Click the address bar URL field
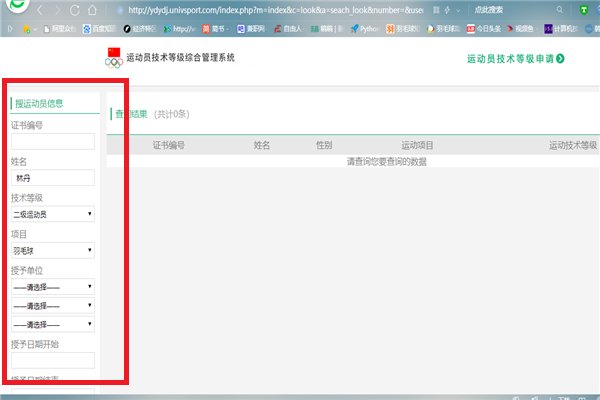 (276, 10)
